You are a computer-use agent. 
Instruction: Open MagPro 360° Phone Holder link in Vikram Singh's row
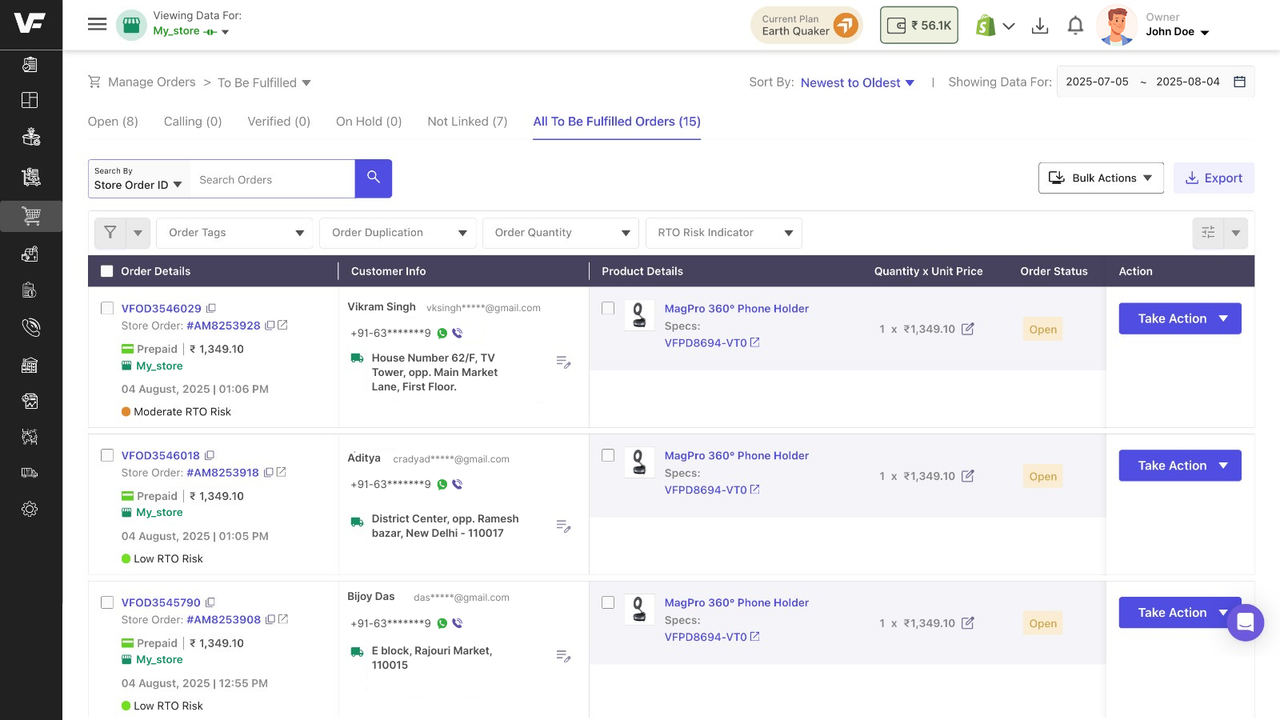pyautogui.click(x=737, y=309)
